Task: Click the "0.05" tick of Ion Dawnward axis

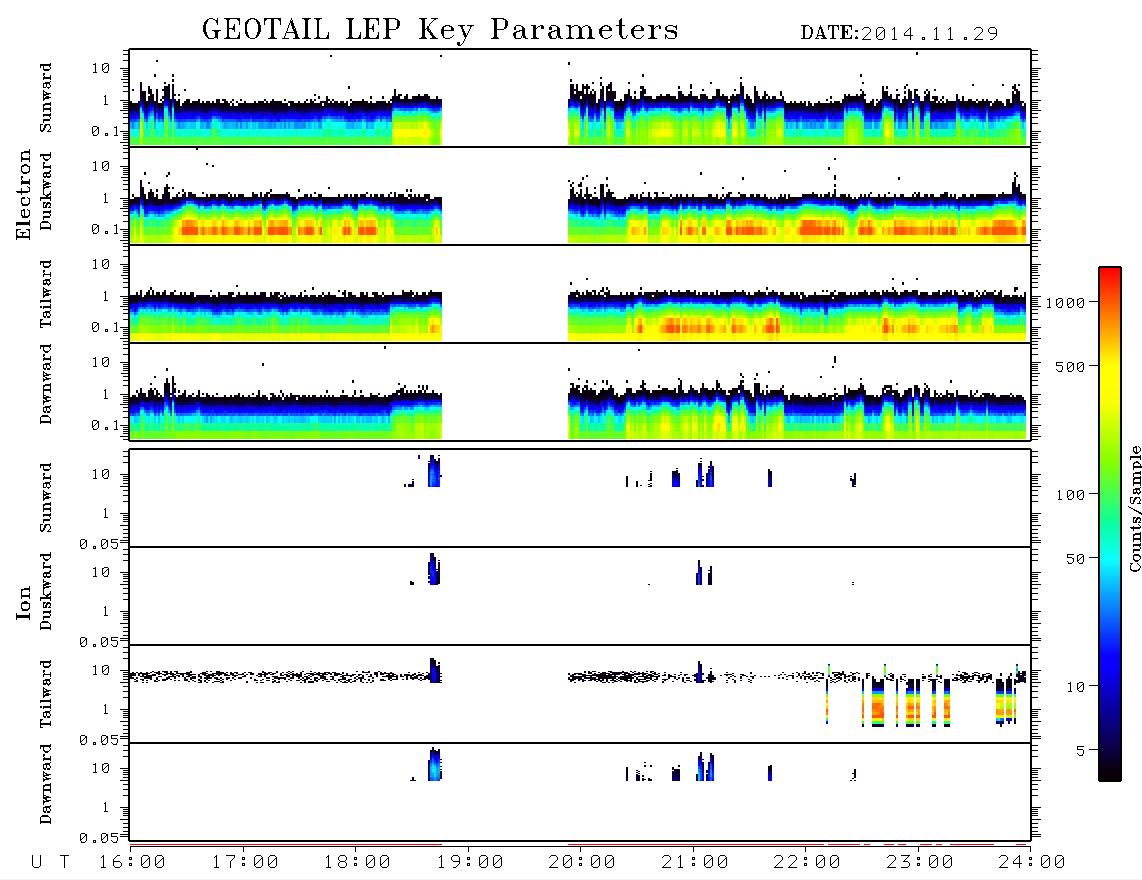Action: point(98,838)
